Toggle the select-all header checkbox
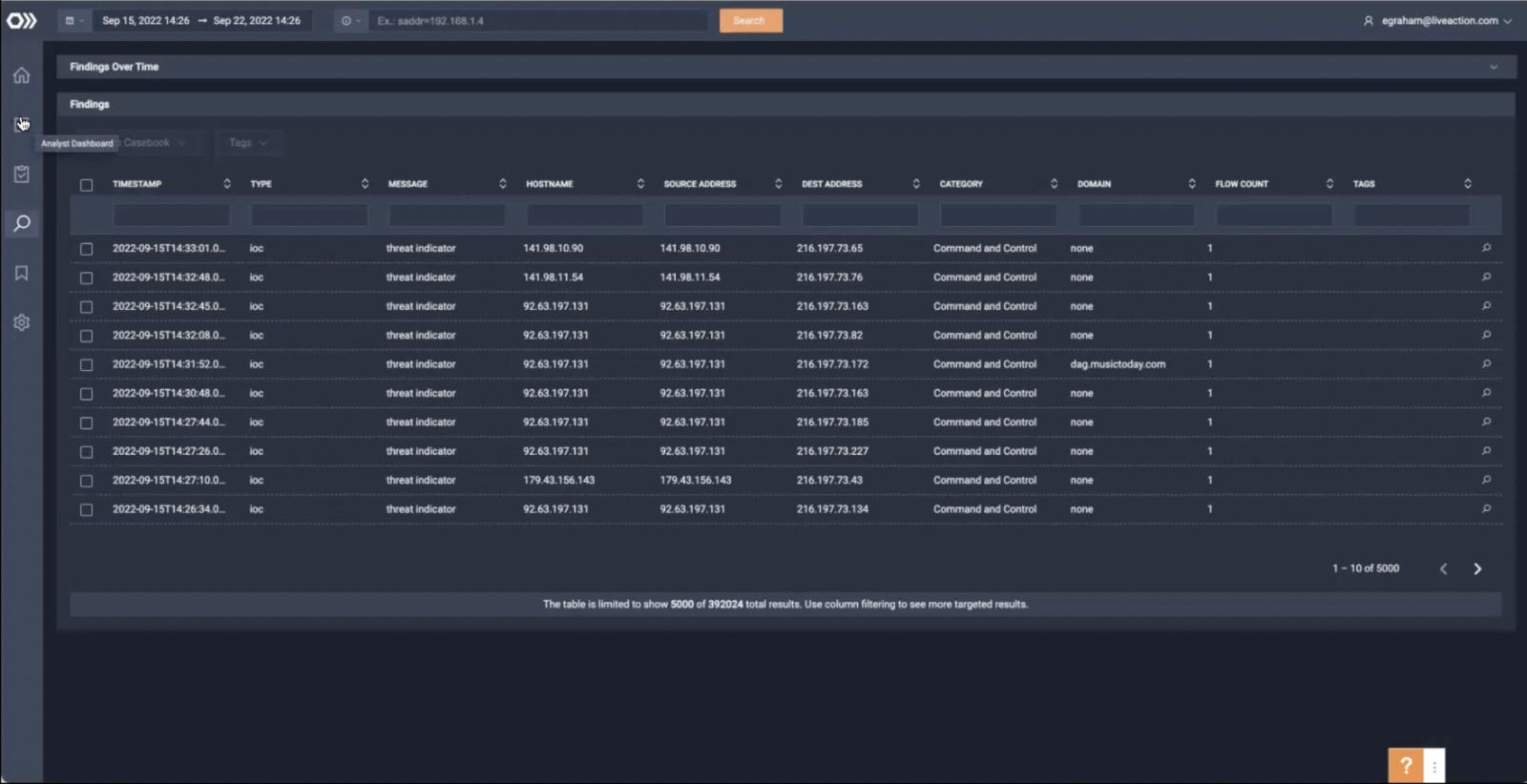Image resolution: width=1527 pixels, height=784 pixels. [x=86, y=185]
